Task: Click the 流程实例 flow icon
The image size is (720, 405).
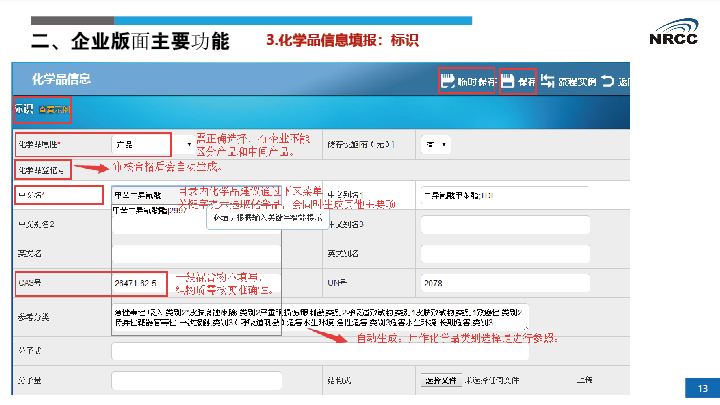Action: point(548,81)
